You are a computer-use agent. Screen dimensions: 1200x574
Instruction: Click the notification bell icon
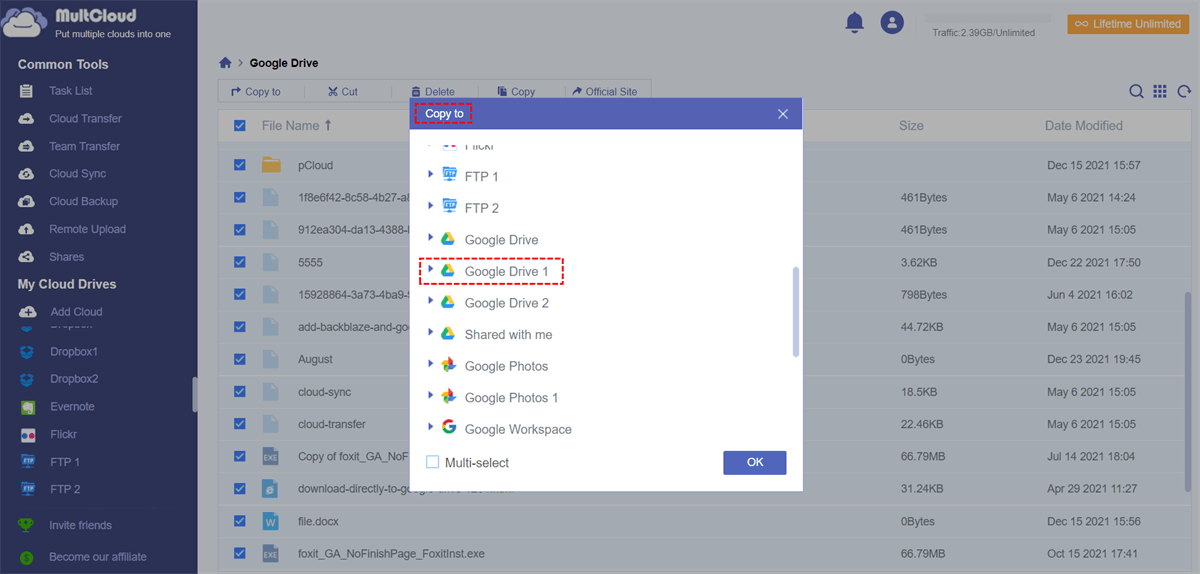(x=854, y=22)
